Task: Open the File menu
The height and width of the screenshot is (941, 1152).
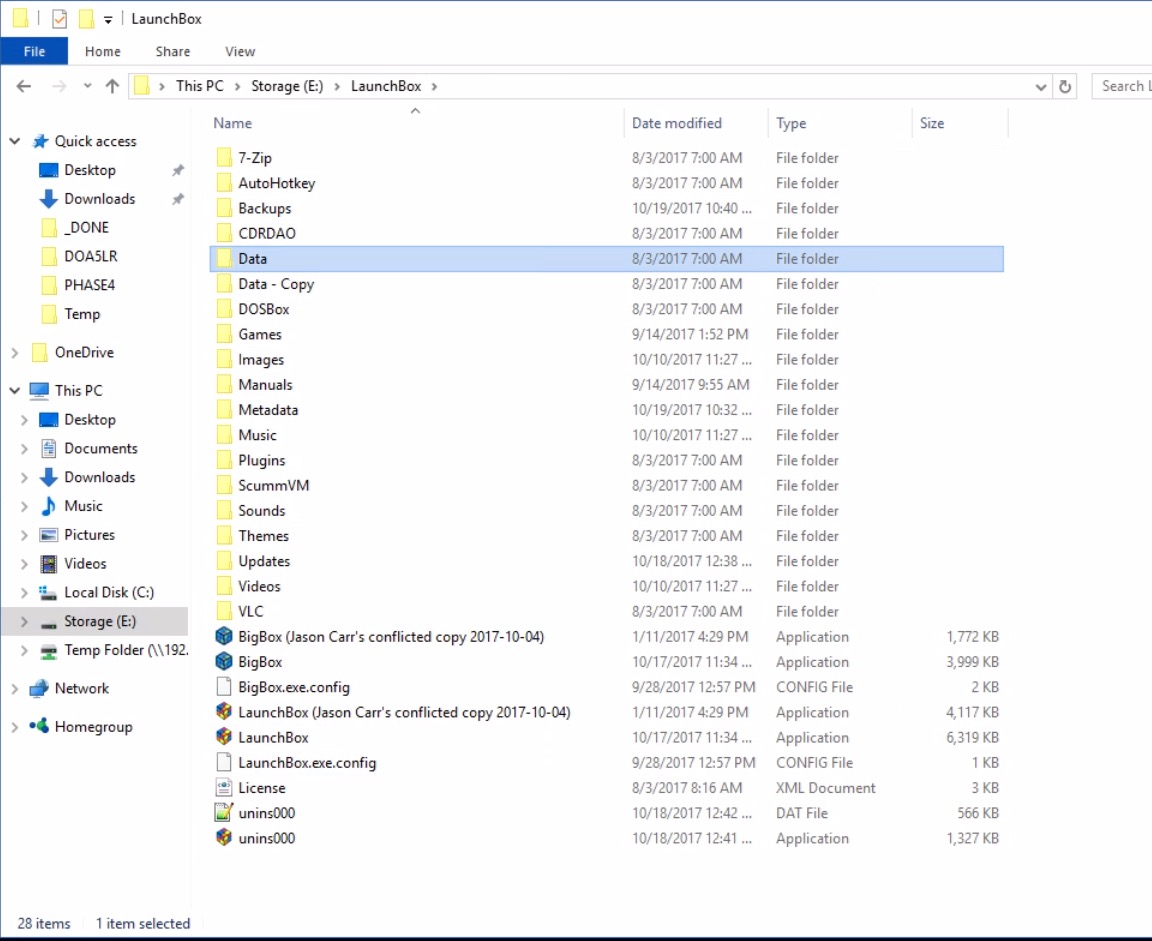Action: (x=35, y=51)
